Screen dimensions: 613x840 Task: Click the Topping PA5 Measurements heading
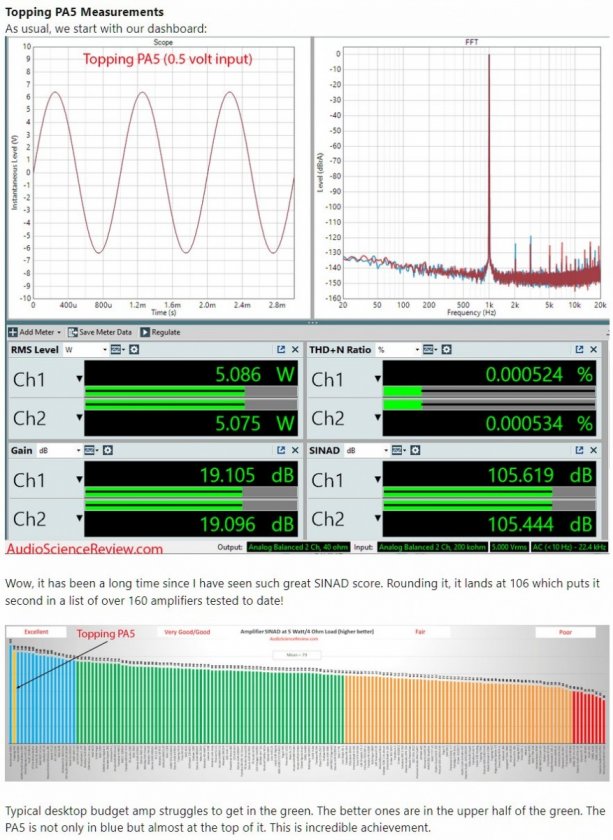click(84, 12)
